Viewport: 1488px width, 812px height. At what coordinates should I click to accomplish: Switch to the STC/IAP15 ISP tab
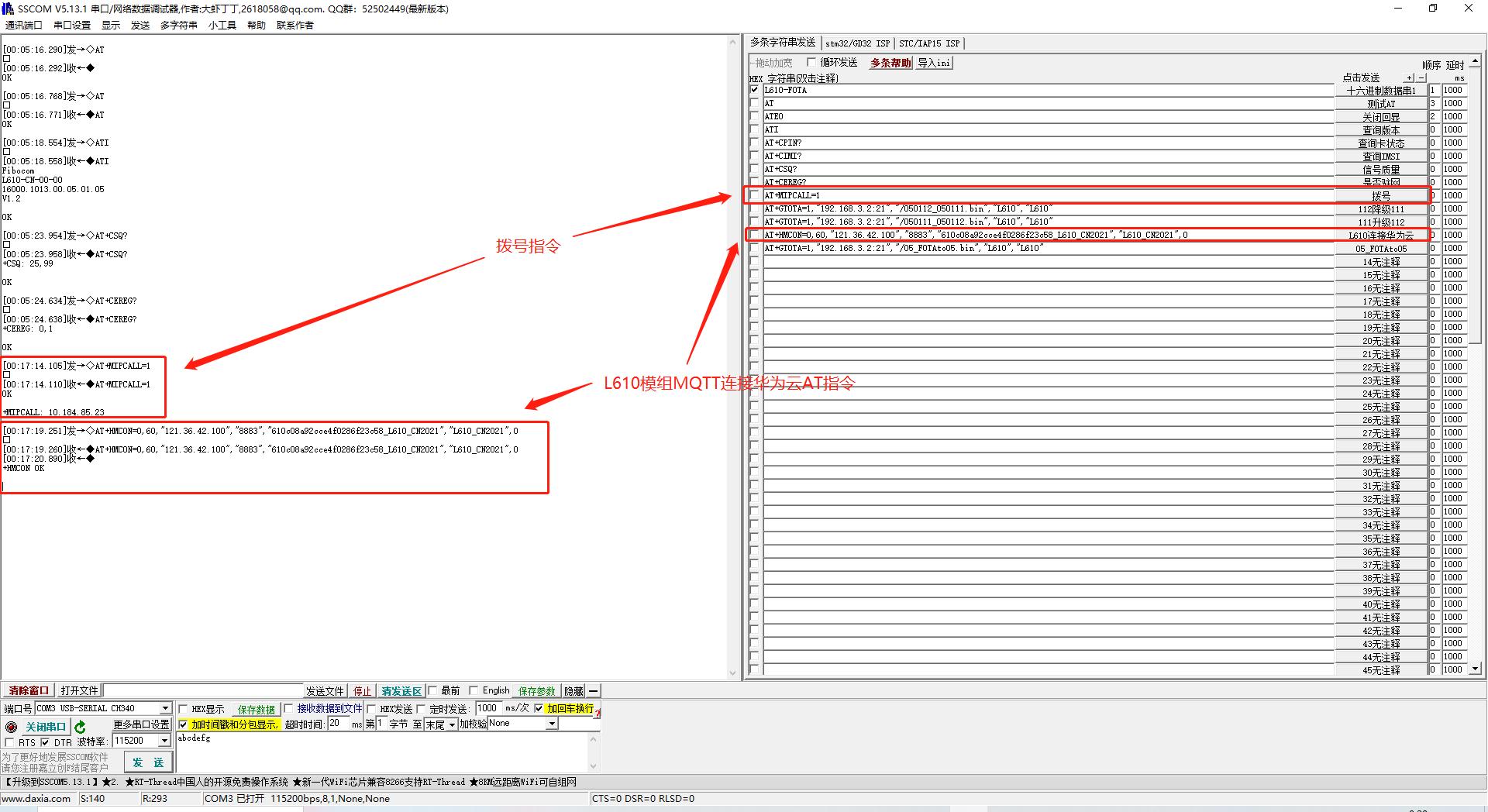928,43
